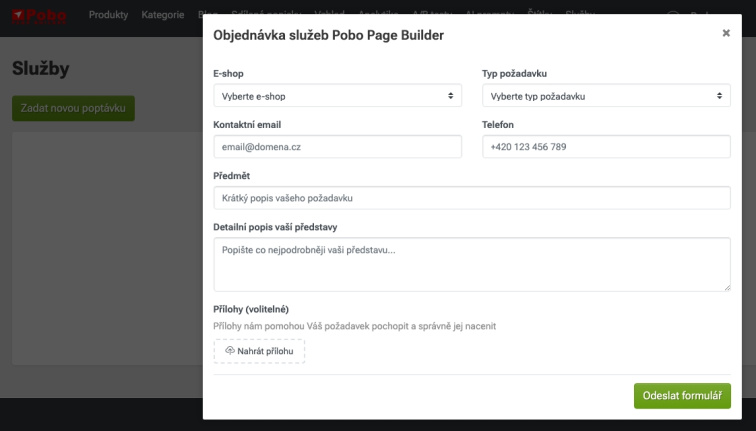Click the user account icon in the header
The height and width of the screenshot is (431, 756).
(x=672, y=15)
